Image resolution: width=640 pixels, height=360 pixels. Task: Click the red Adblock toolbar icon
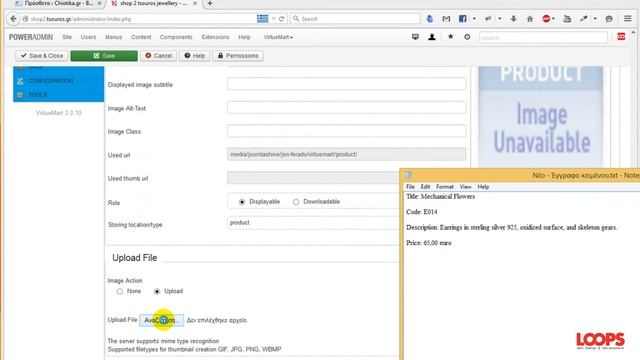(546, 19)
